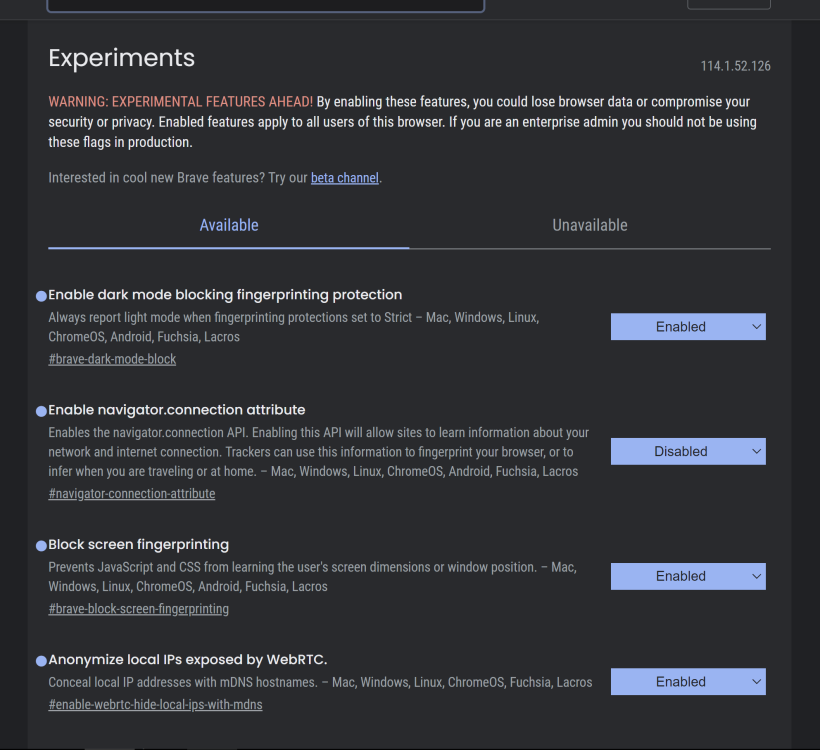Click the blue dot beside Anonymize local IPs
Image resolution: width=820 pixels, height=750 pixels.
pos(42,661)
